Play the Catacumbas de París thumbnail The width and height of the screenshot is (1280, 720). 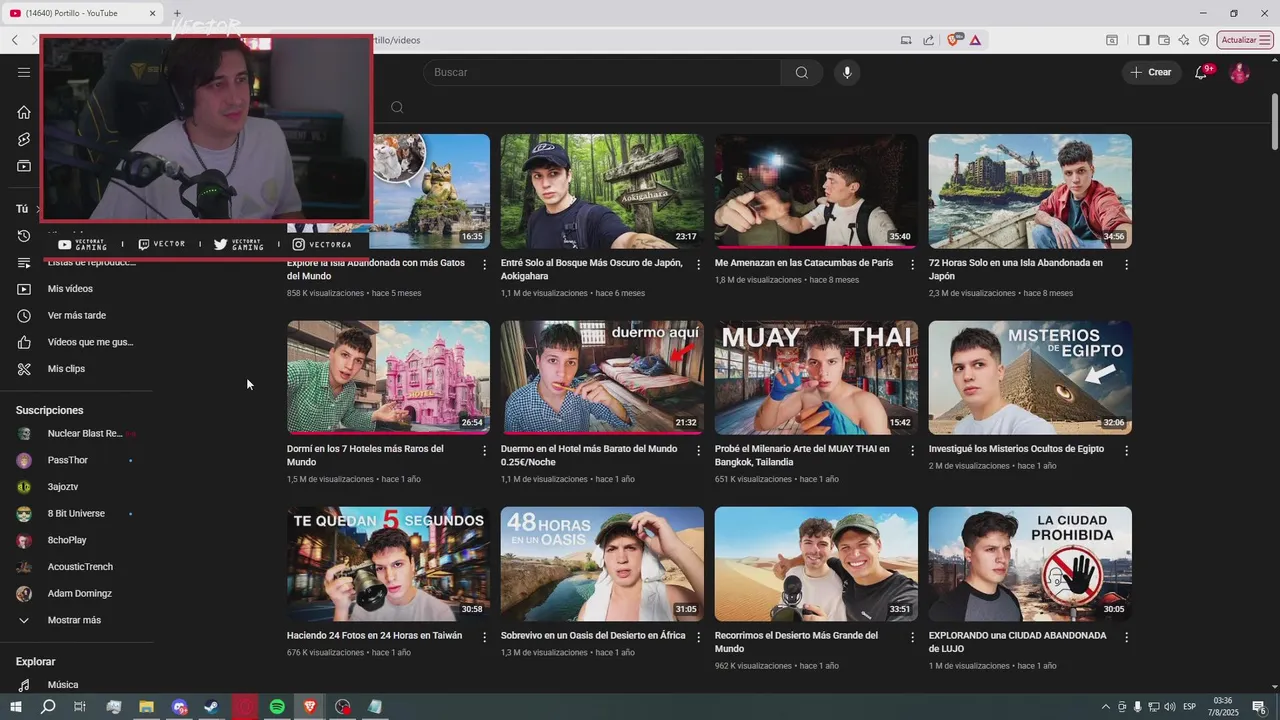(816, 191)
